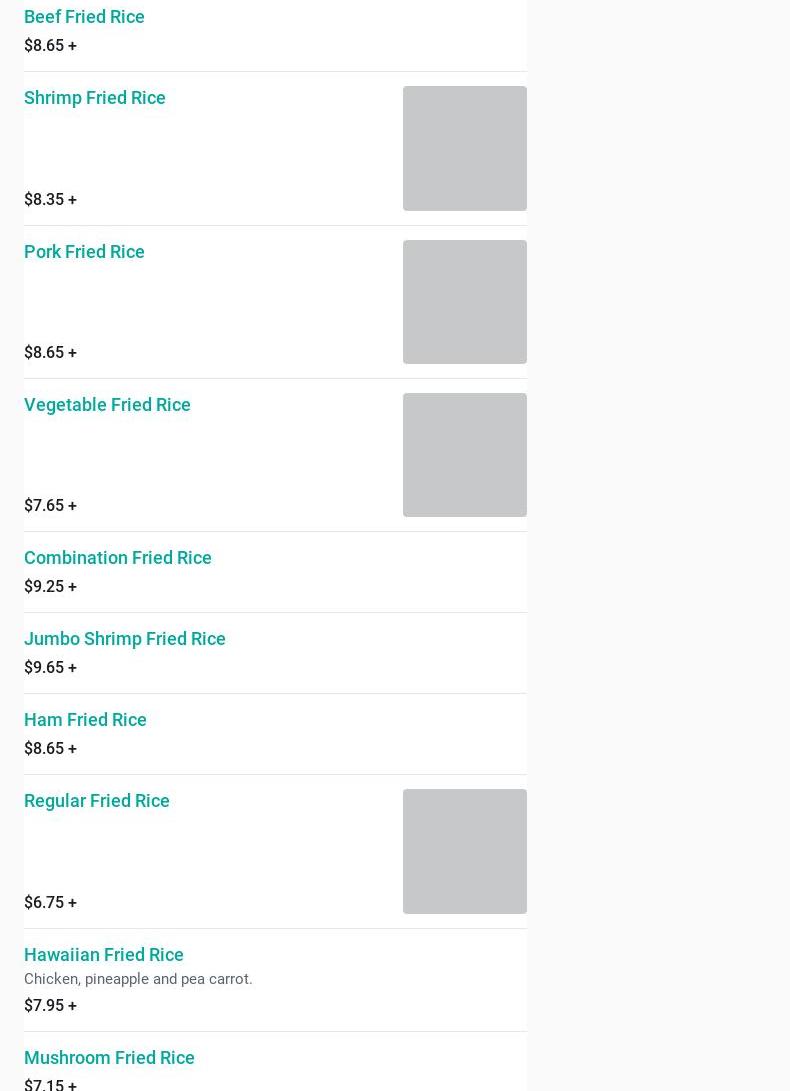Click the $6.75 + Regular Fried Rice price

[50, 903]
